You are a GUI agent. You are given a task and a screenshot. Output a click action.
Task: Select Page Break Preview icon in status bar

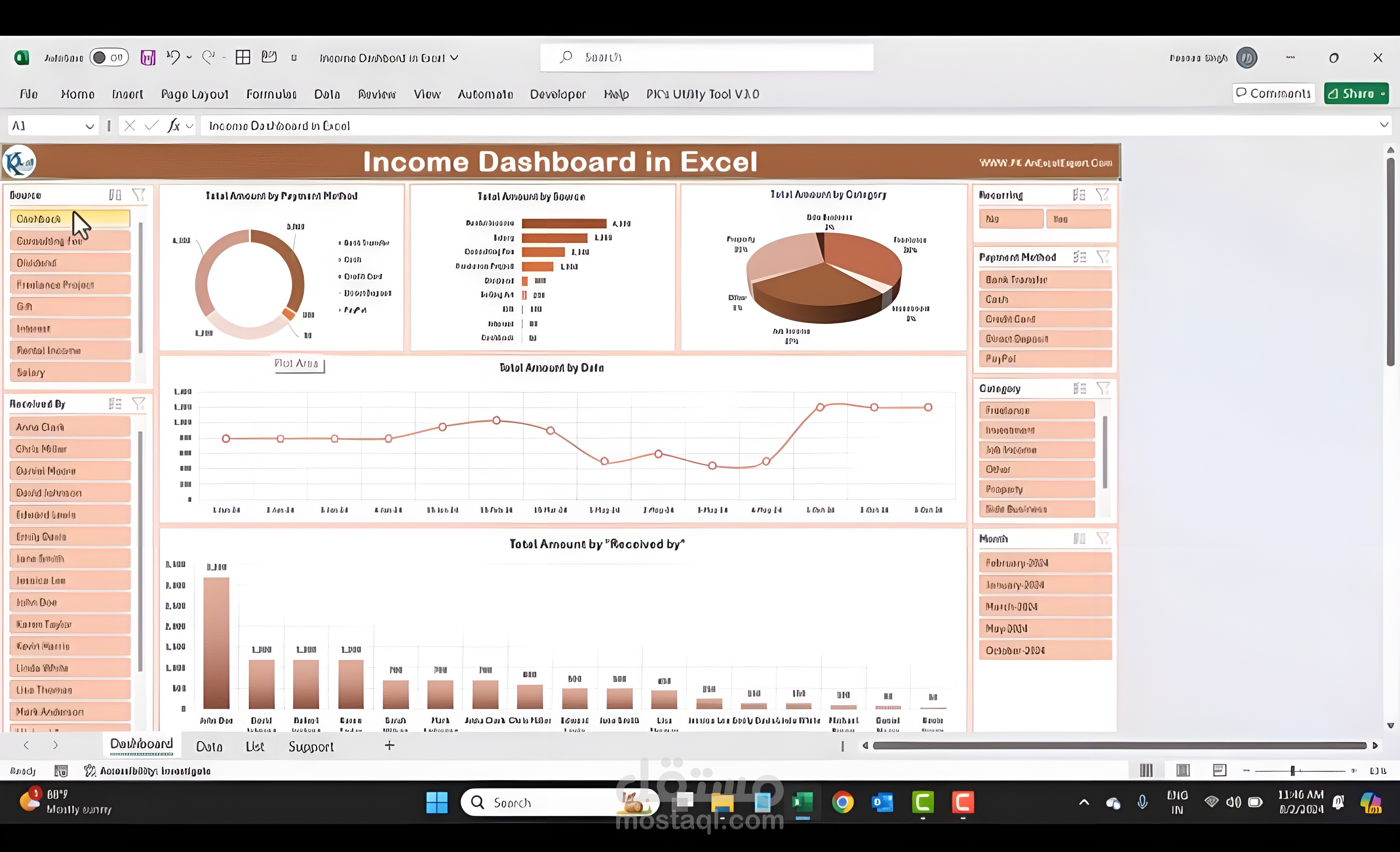[x=1220, y=770]
